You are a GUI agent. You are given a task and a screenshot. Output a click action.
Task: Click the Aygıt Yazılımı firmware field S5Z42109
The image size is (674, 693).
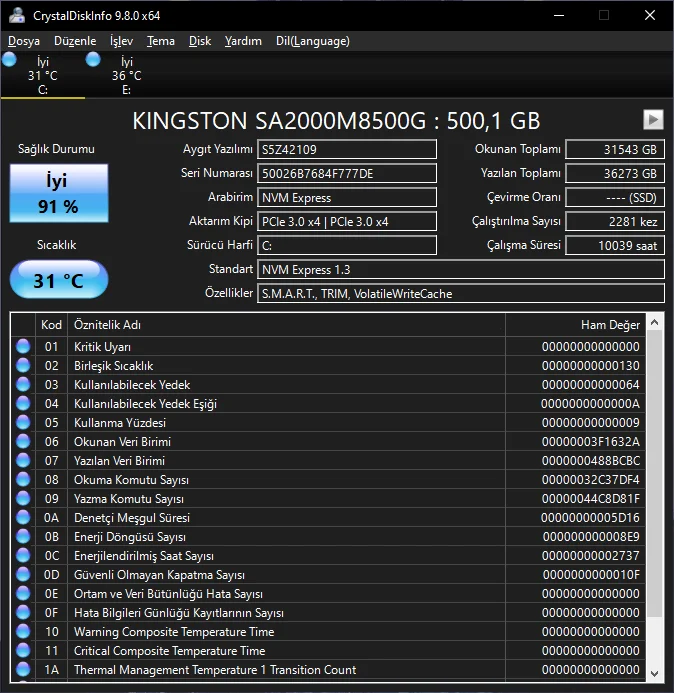click(347, 149)
